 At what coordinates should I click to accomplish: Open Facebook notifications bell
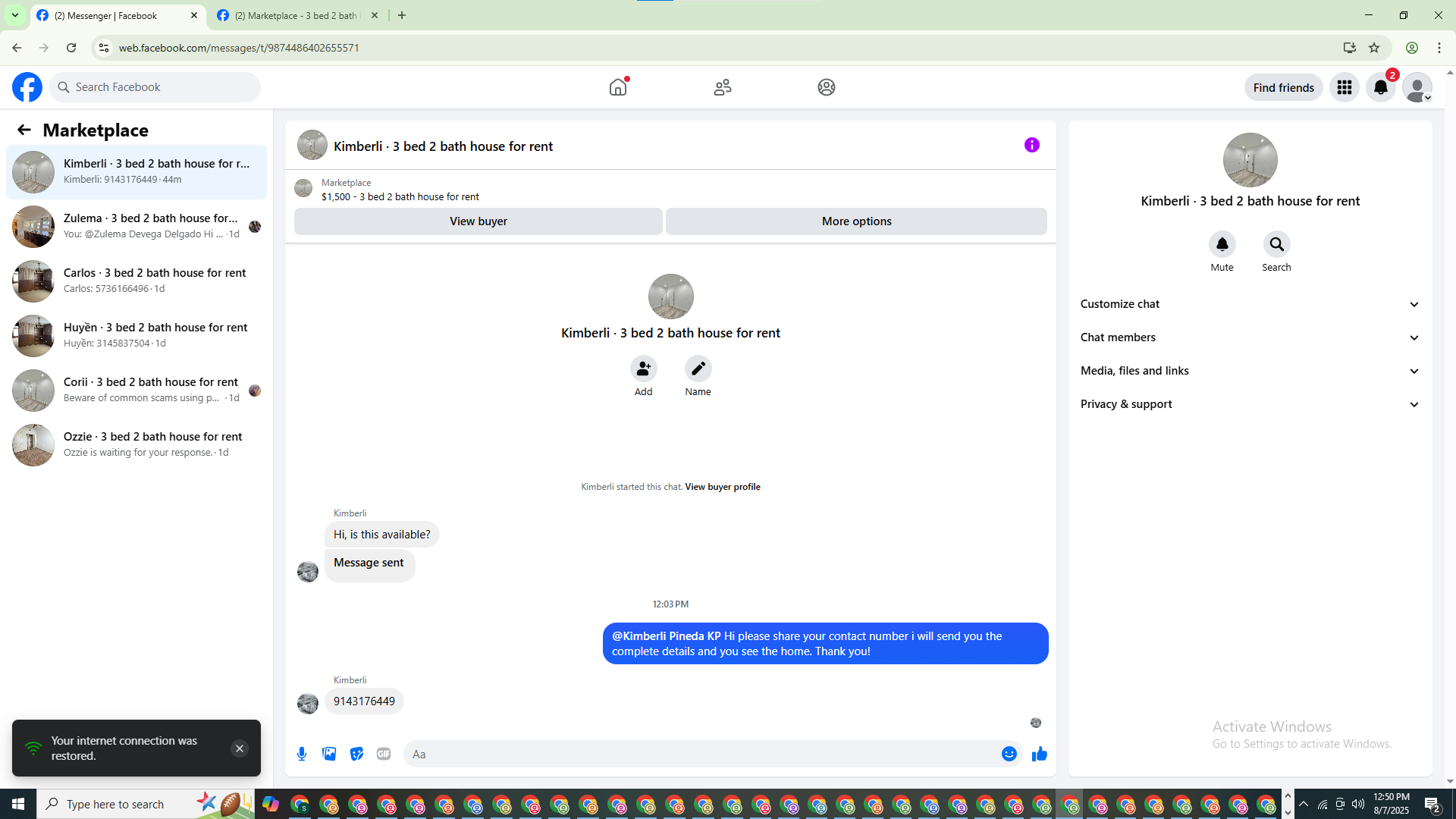1380,88
